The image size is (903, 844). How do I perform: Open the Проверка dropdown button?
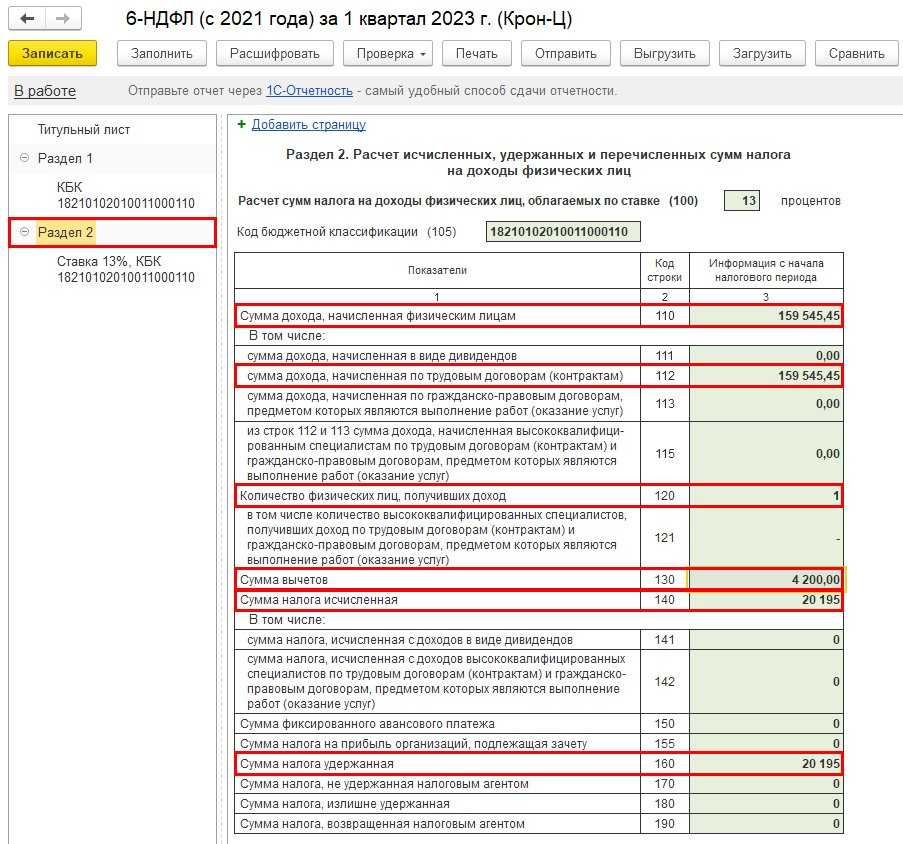[x=388, y=53]
